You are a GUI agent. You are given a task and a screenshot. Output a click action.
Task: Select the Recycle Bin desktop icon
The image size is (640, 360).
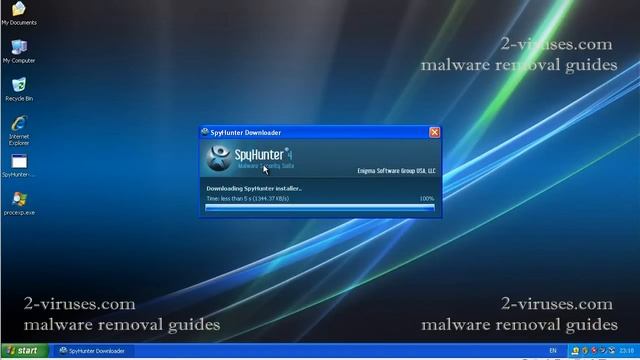pyautogui.click(x=19, y=85)
